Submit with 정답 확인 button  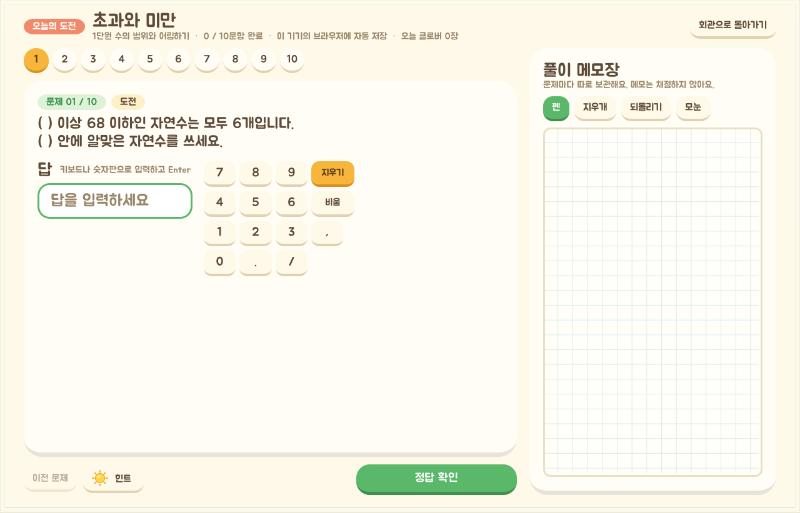pyautogui.click(x=436, y=478)
